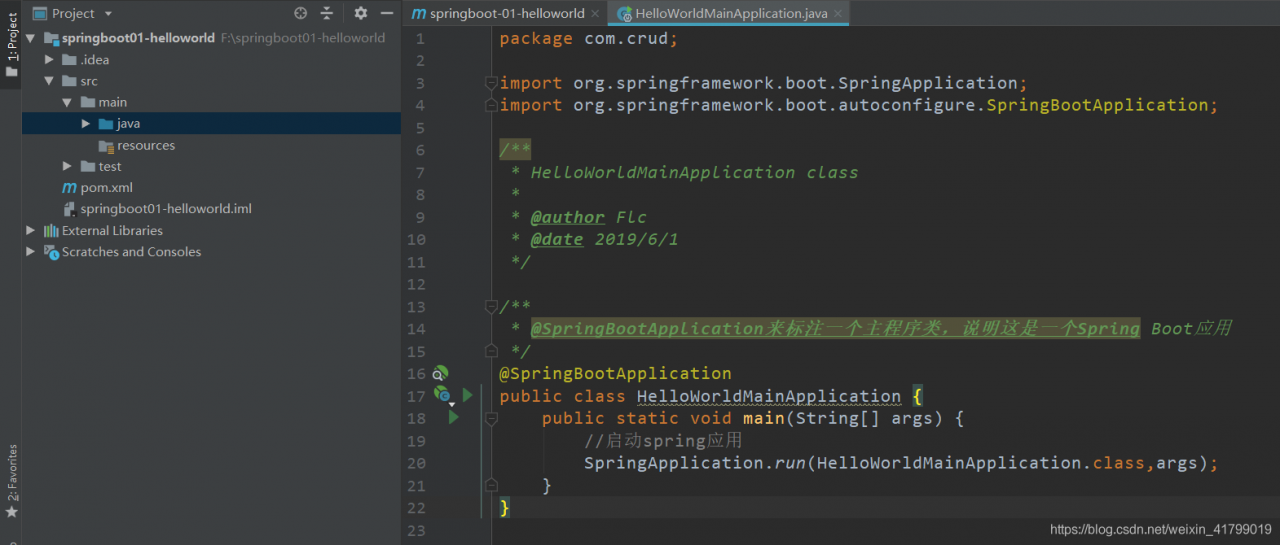This screenshot has height=545, width=1280.
Task: Click the Collapse All icon in Project panel
Action: coord(327,13)
